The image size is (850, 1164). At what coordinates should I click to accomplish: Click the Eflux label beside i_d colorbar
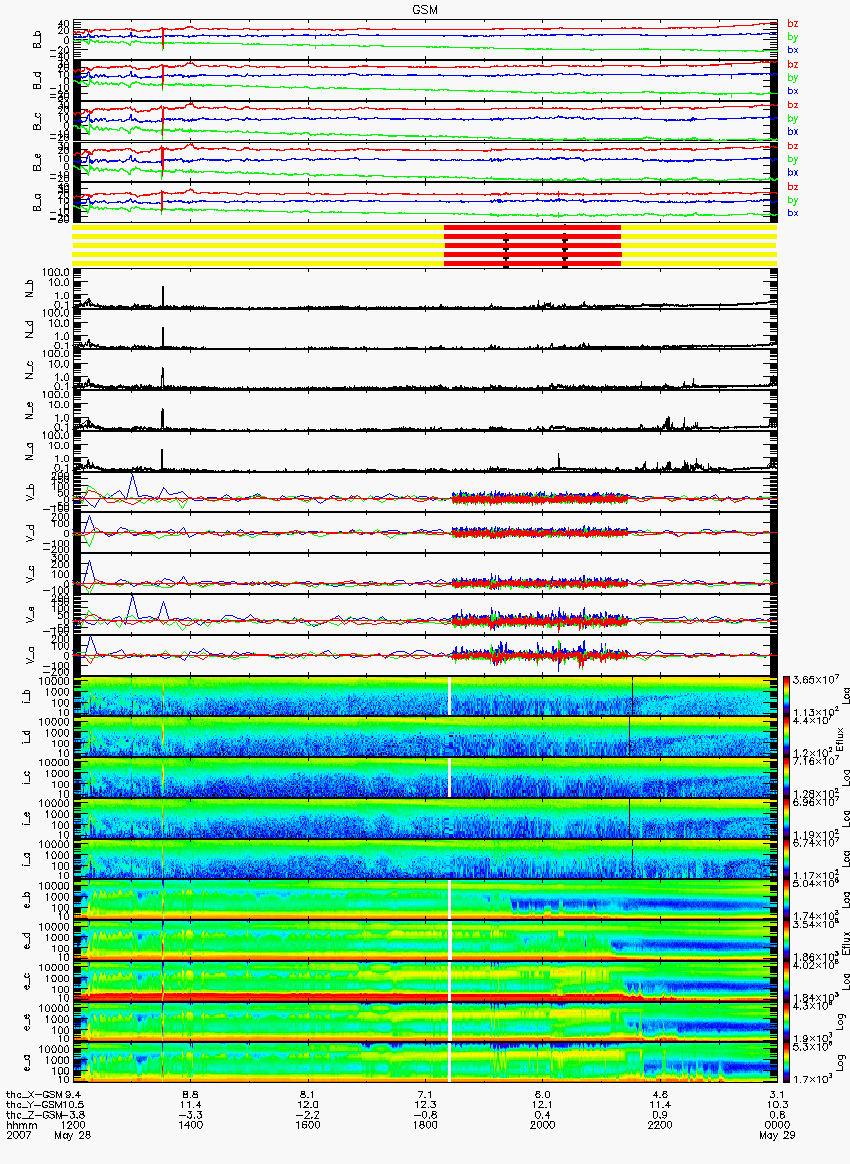tap(841, 737)
